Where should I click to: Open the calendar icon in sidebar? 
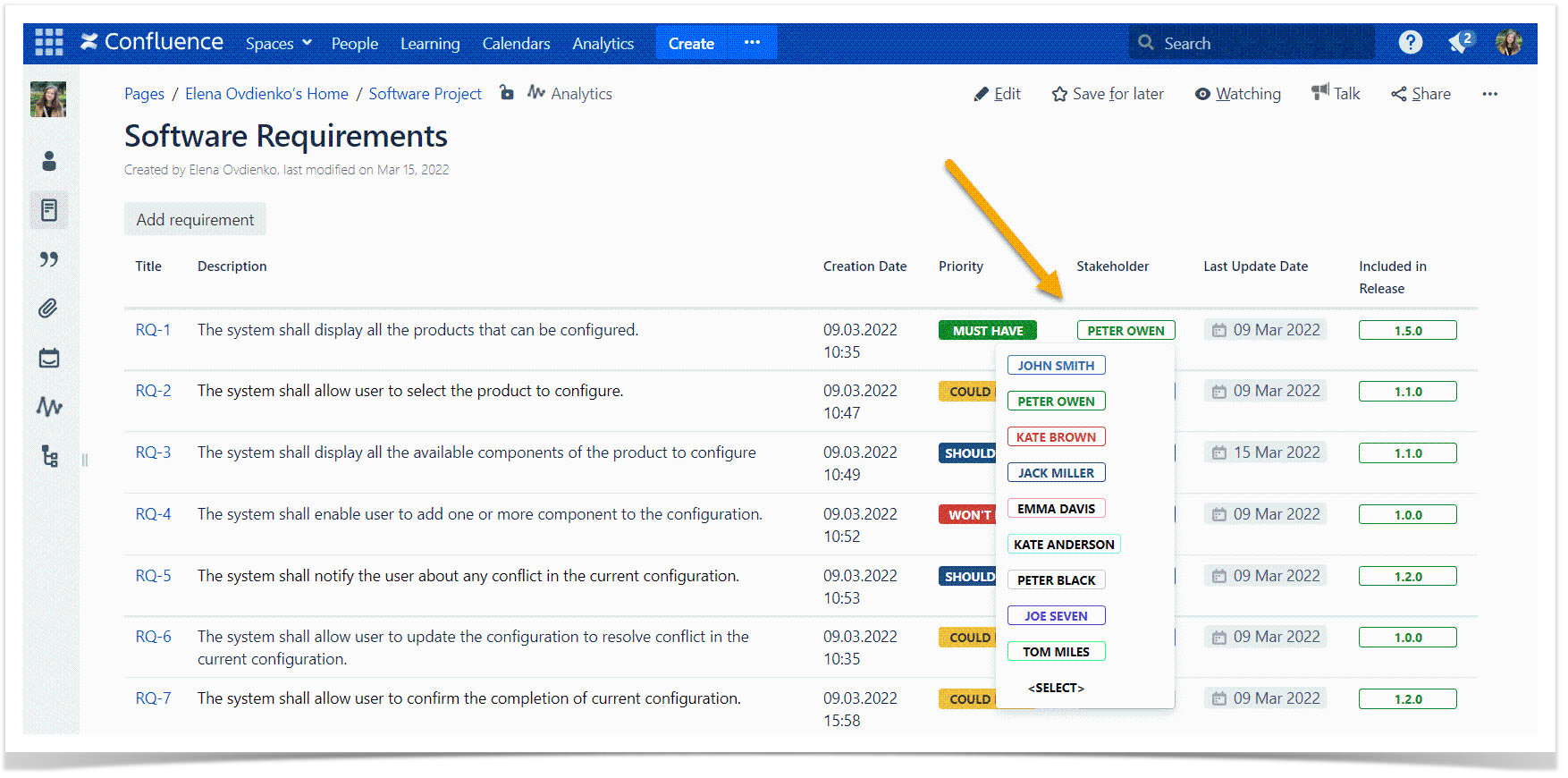tap(49, 358)
